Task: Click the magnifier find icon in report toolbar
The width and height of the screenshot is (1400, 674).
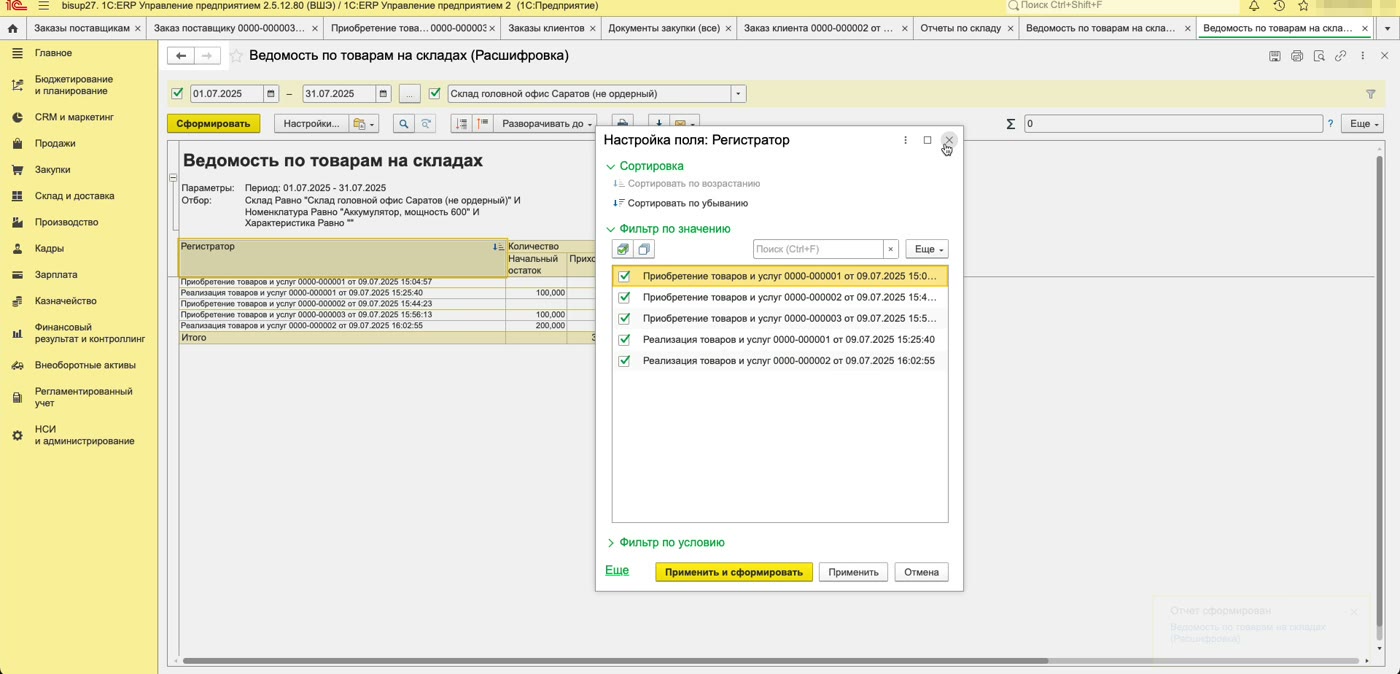Action: (x=403, y=124)
